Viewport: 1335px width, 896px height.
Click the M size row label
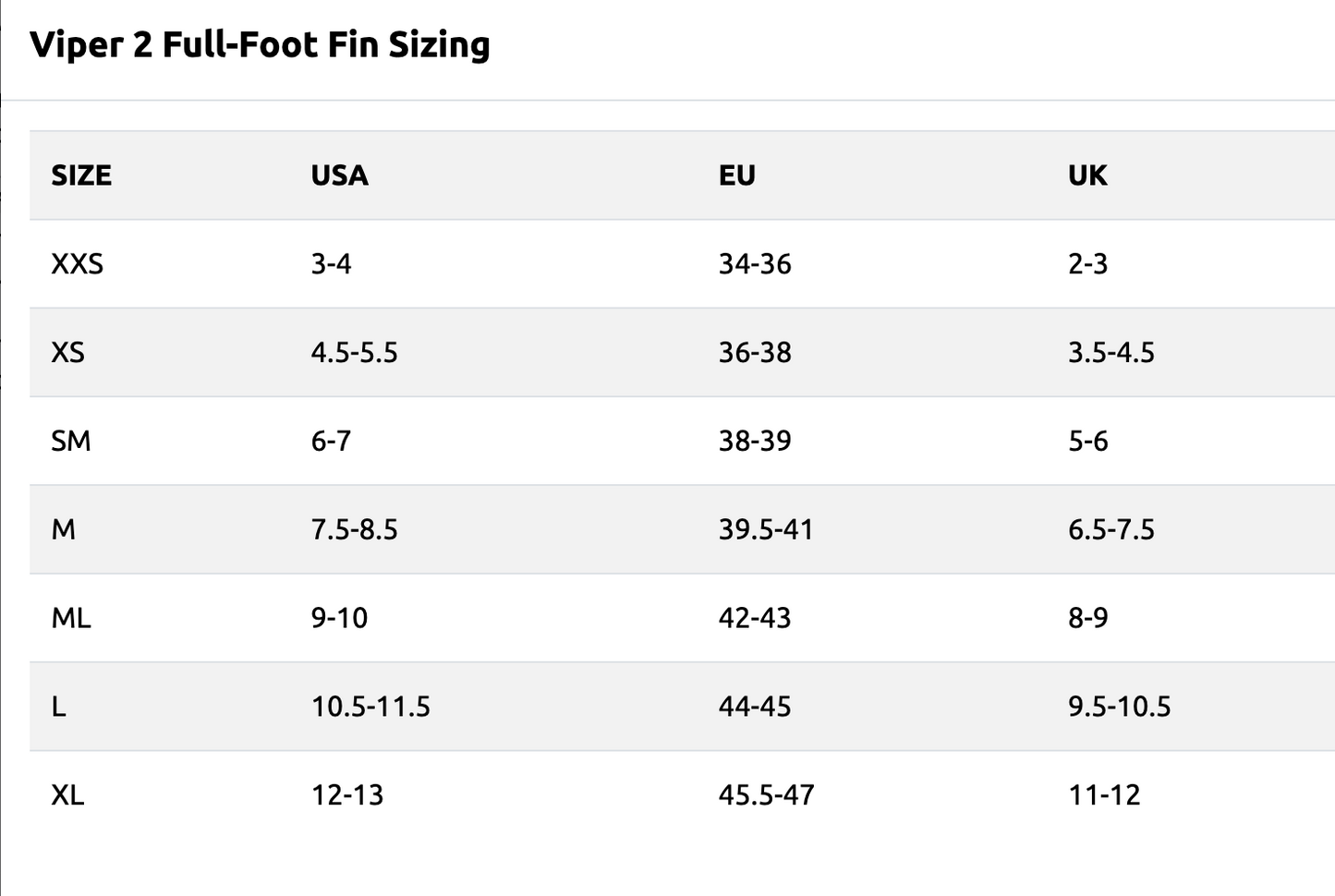(x=64, y=530)
